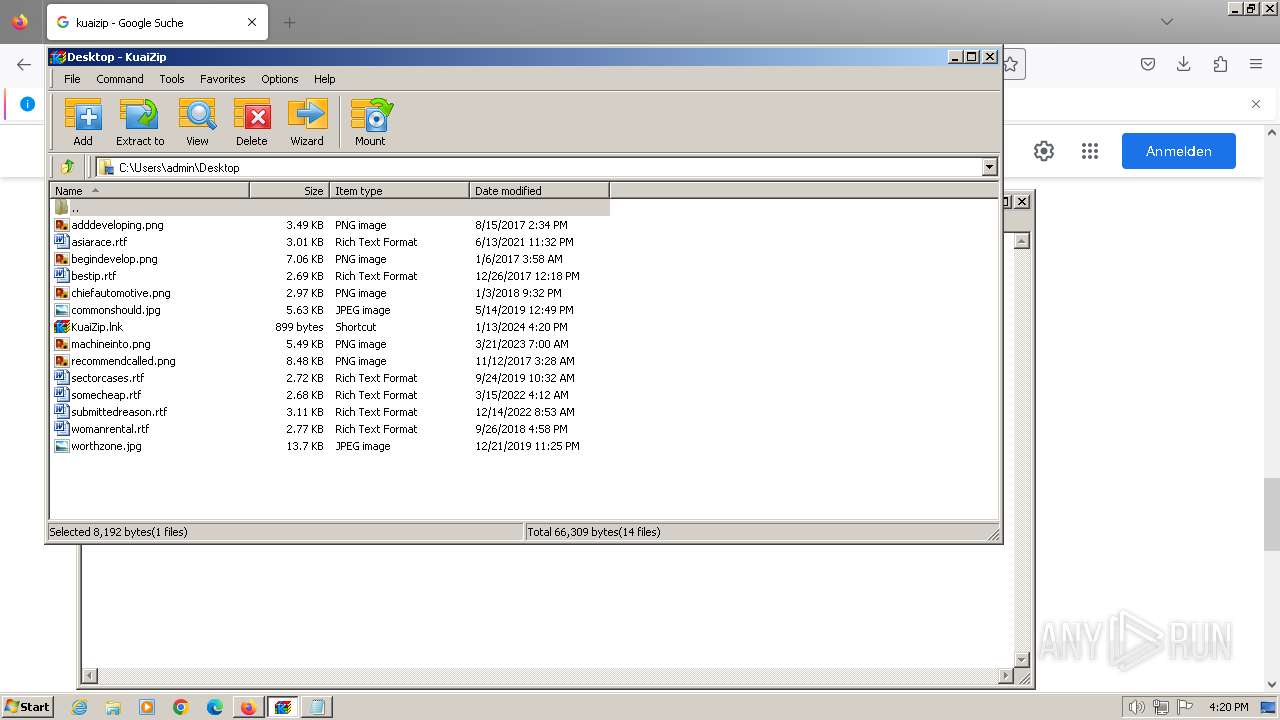Viewport: 1280px width, 720px height.
Task: Sort by the Size column header
Action: coord(289,190)
